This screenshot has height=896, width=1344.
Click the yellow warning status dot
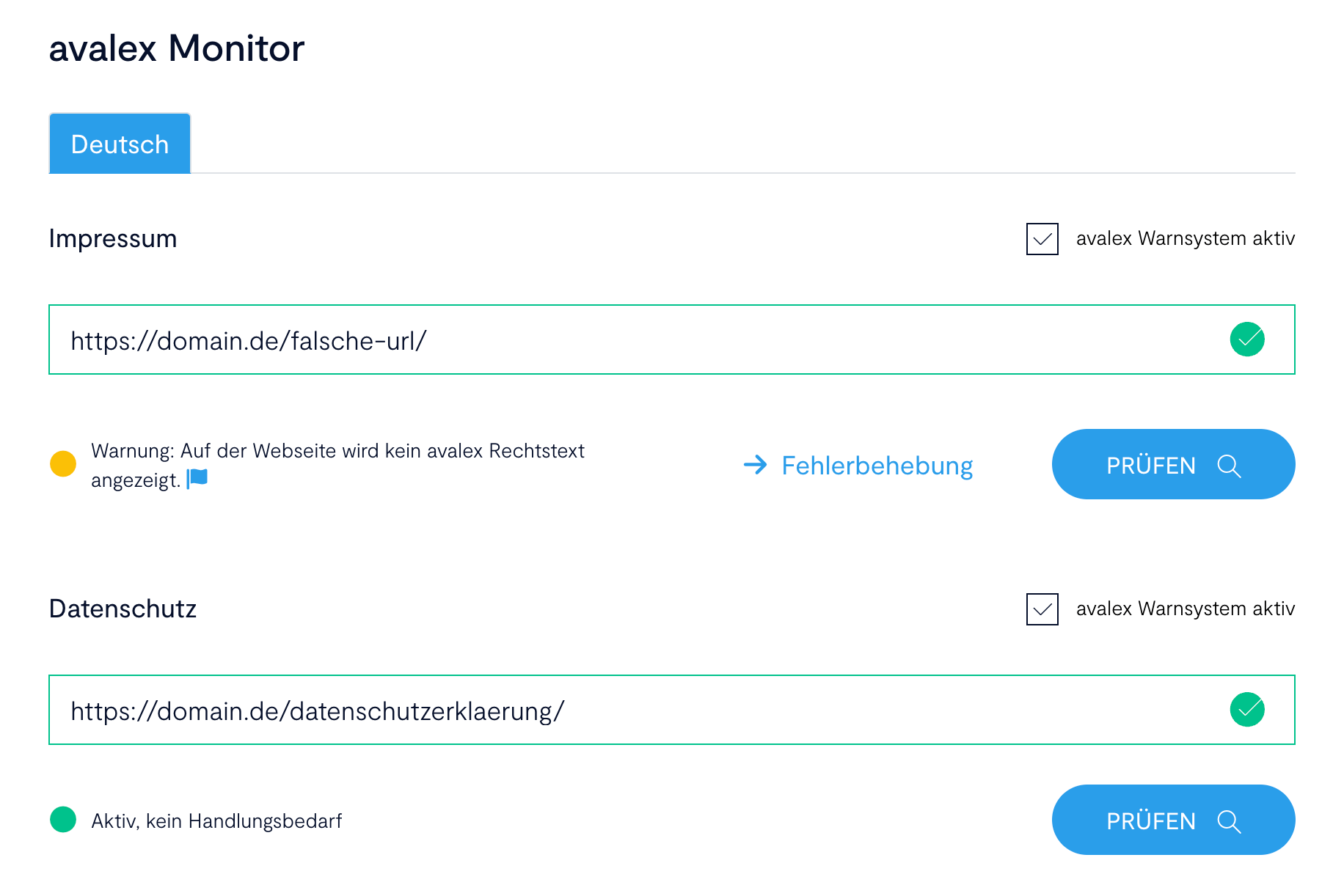click(63, 464)
